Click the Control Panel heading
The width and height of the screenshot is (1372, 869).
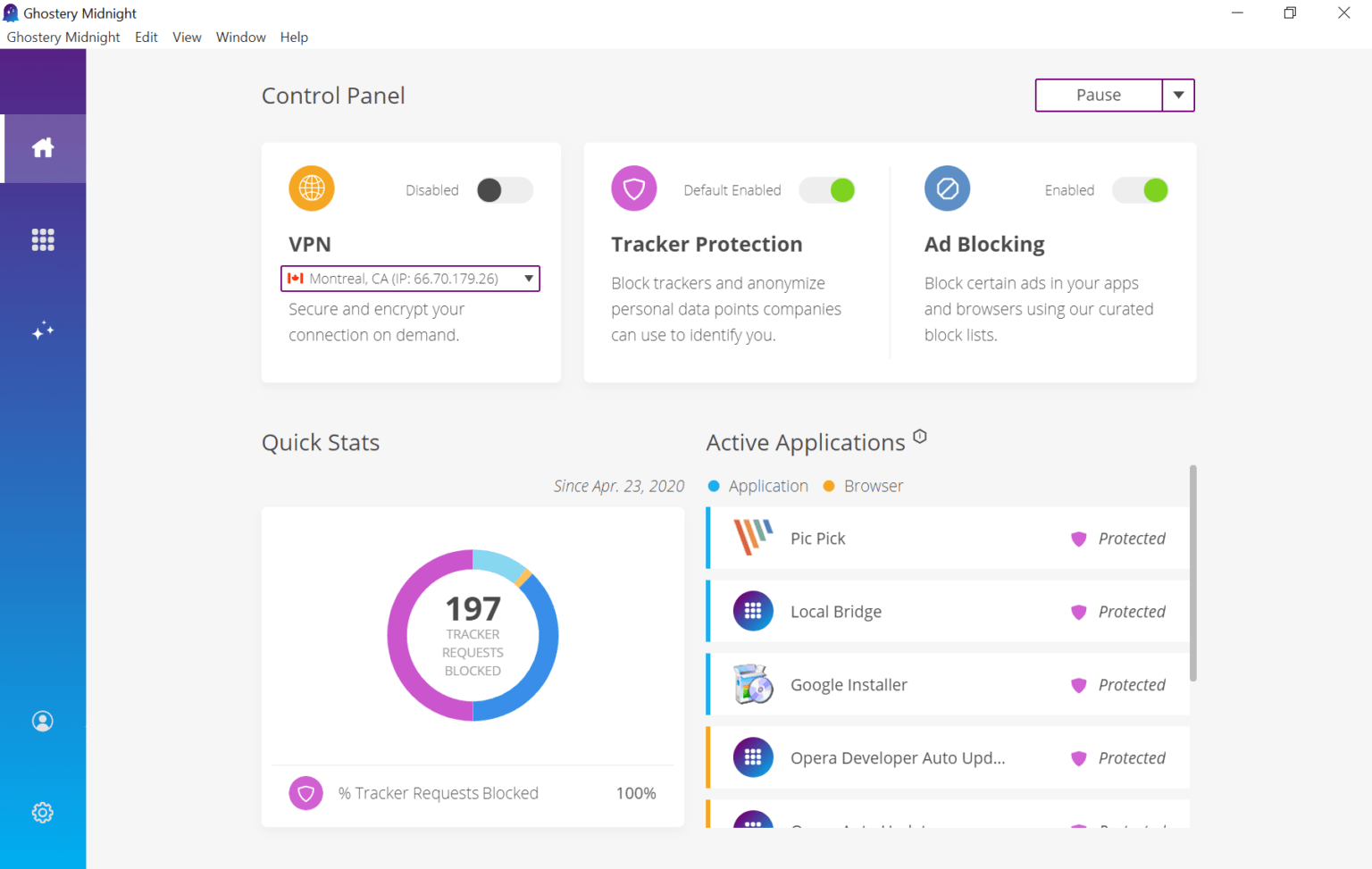(333, 96)
